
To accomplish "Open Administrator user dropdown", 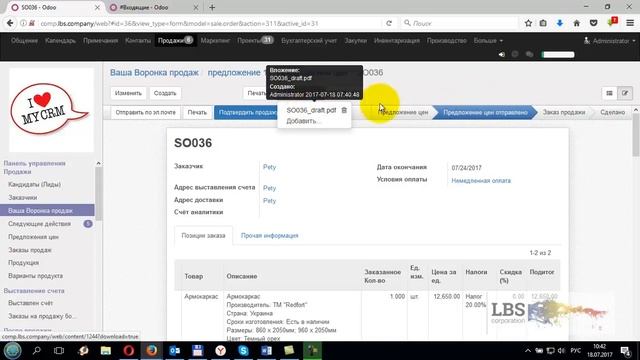I will [610, 41].
